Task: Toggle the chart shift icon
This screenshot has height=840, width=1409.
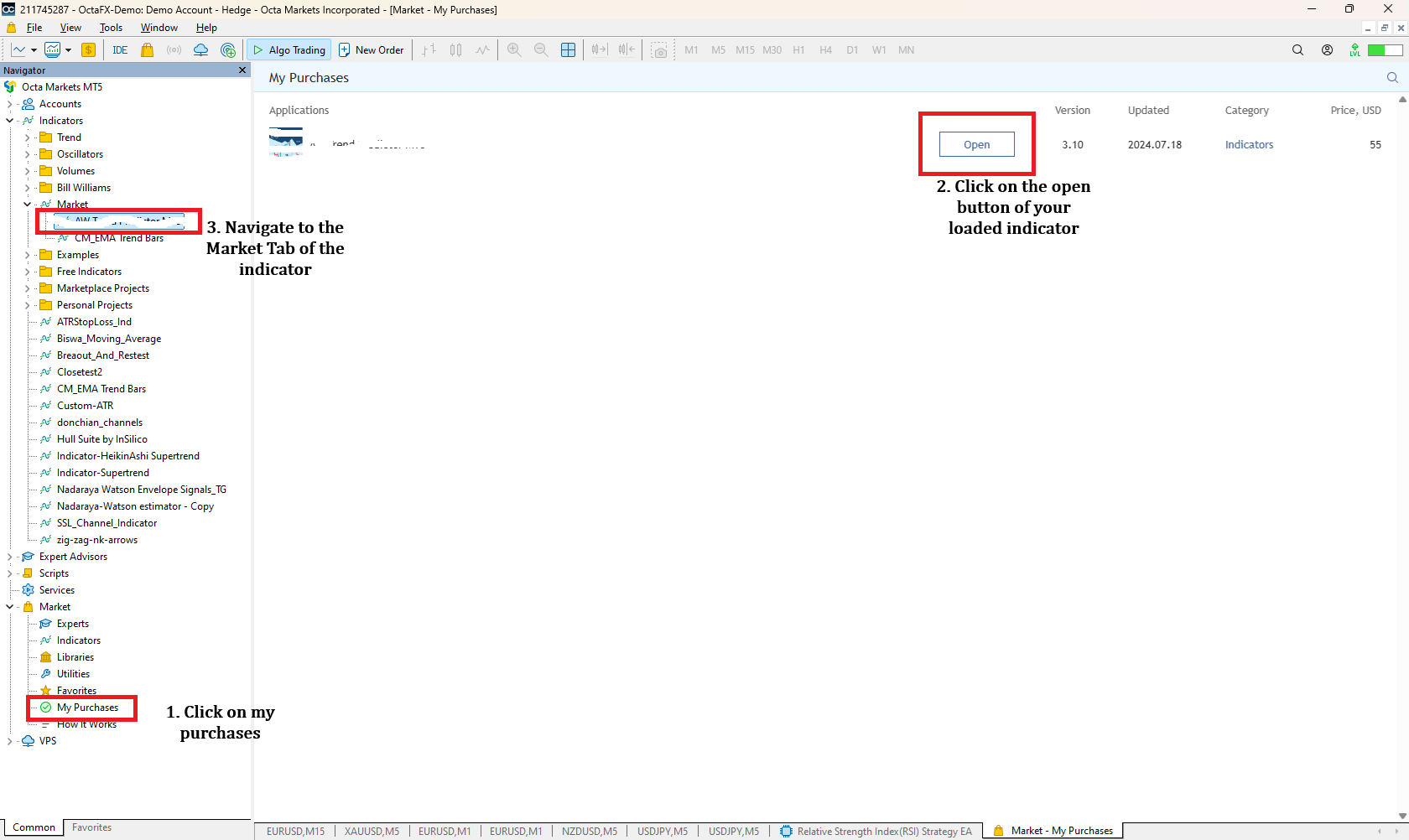Action: coord(627,49)
